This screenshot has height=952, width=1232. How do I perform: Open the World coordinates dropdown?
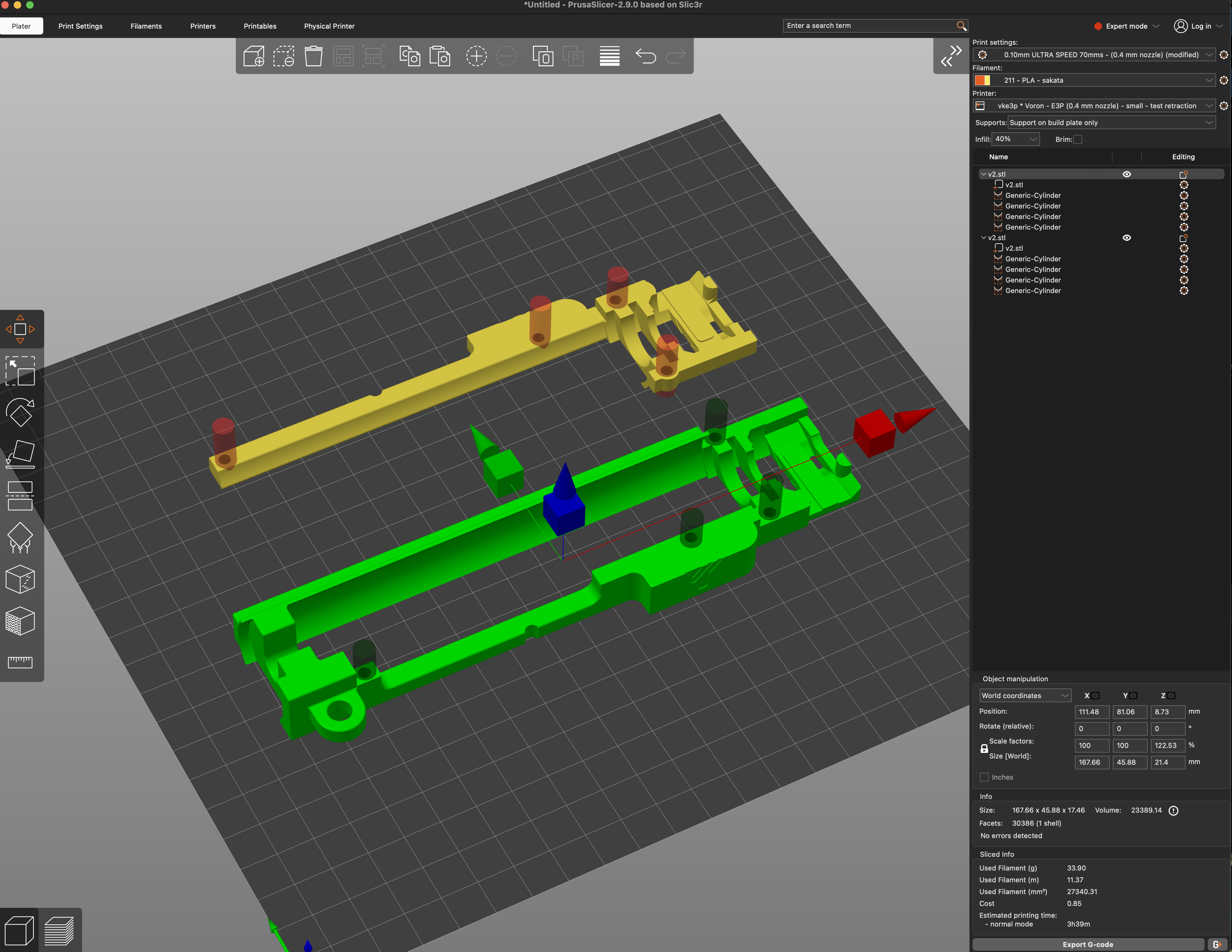pos(1024,695)
